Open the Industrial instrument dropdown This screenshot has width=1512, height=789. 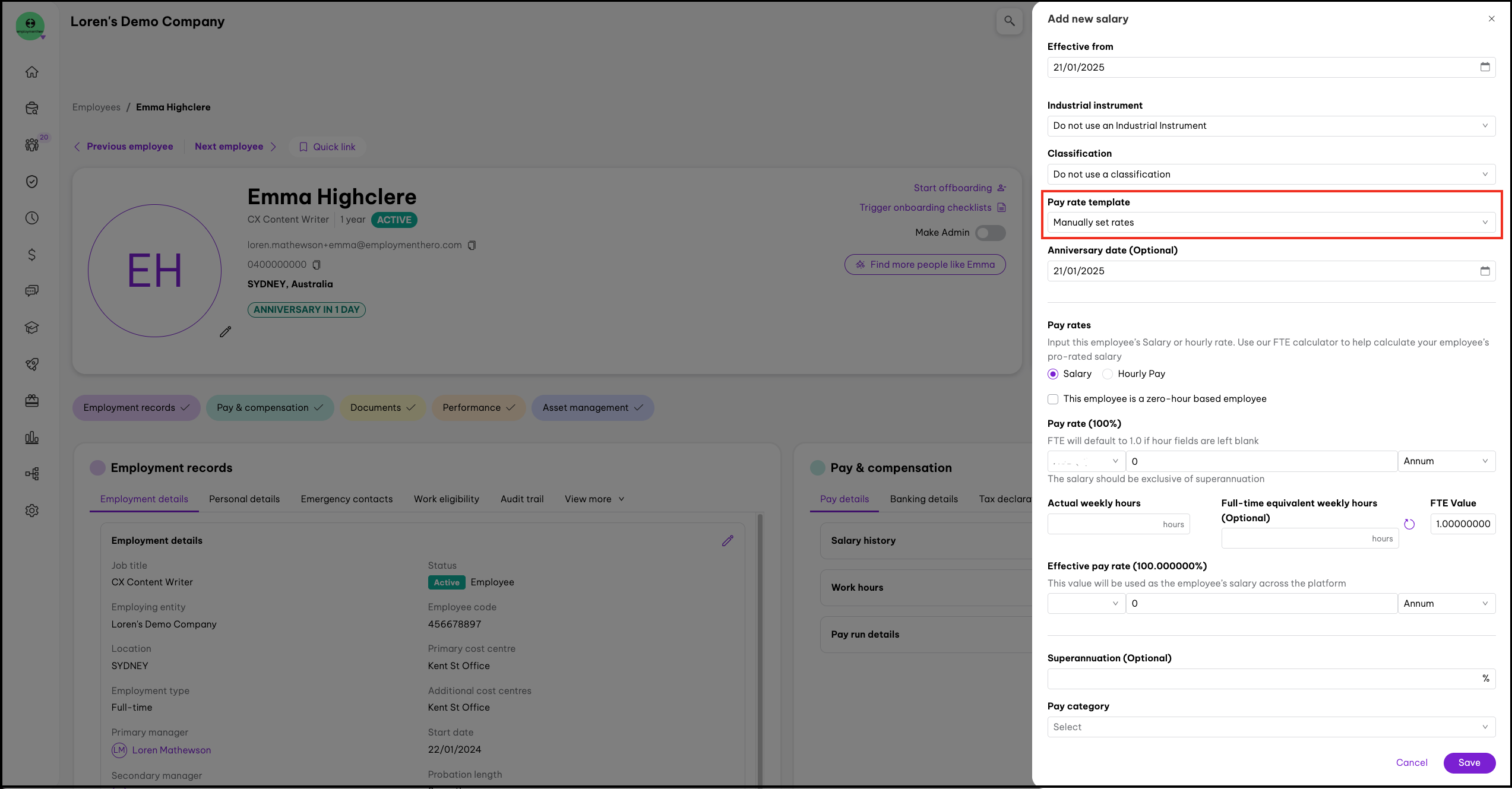click(x=1271, y=126)
